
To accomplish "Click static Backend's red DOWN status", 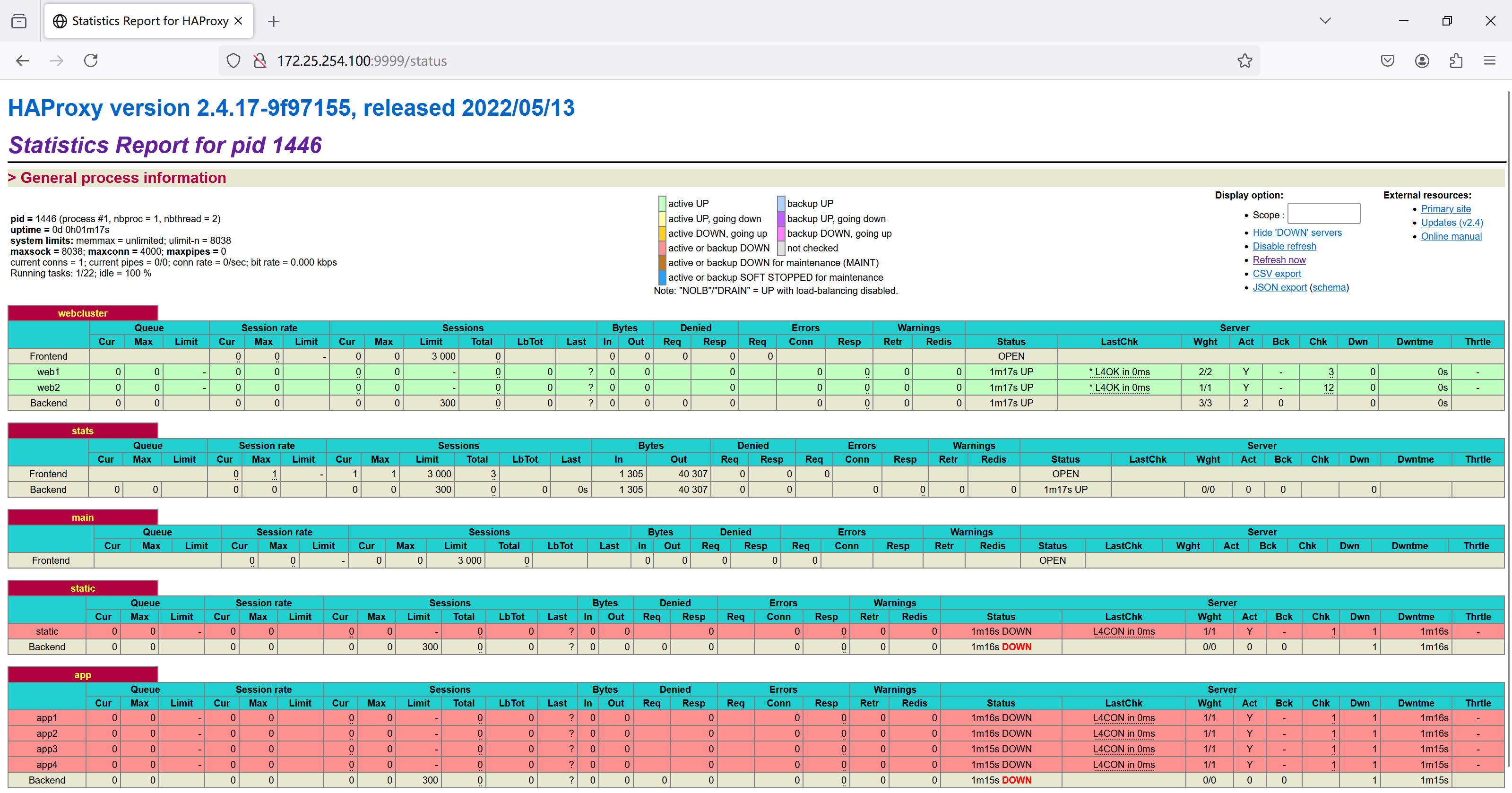I will 1016,647.
